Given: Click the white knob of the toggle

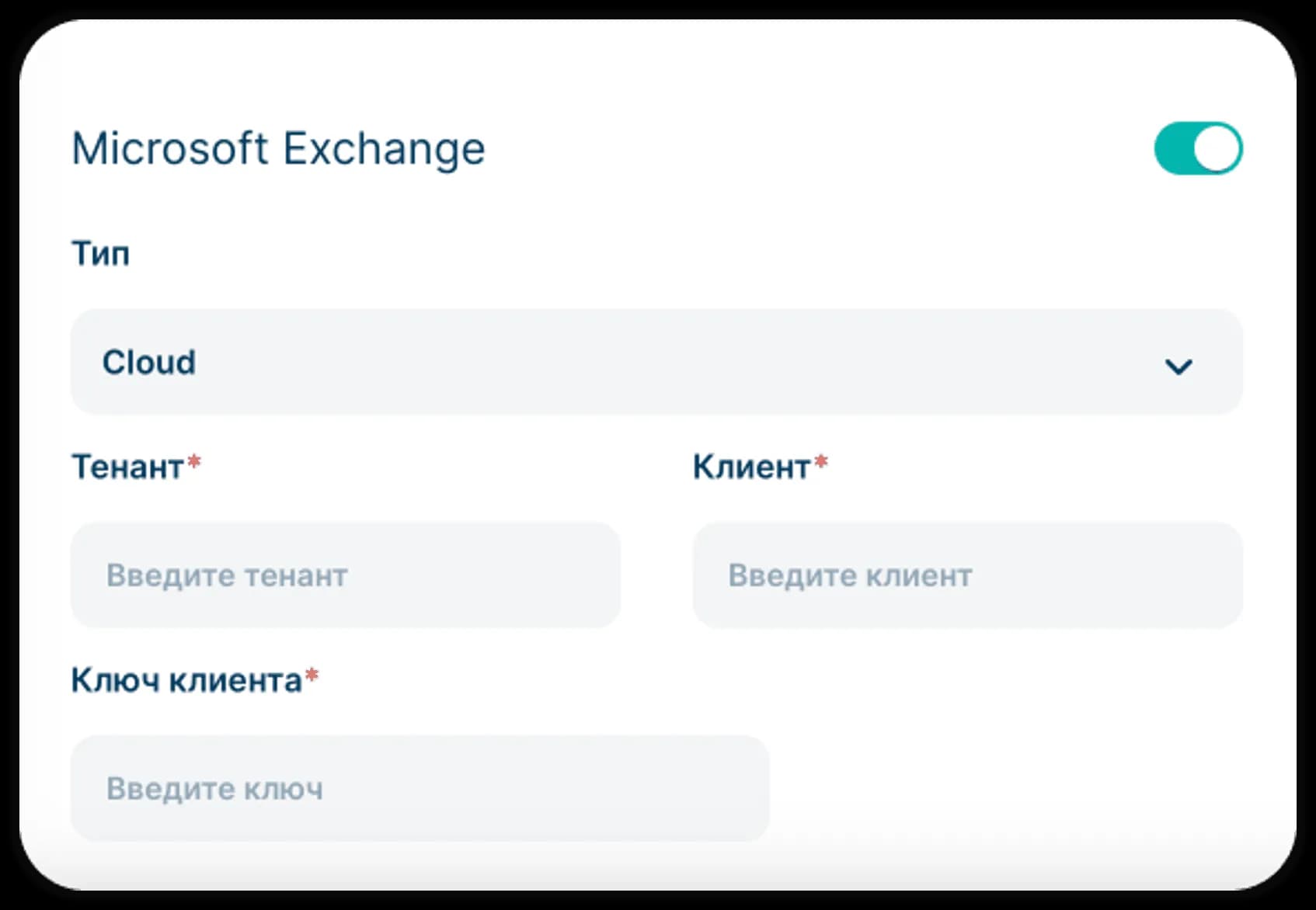Looking at the screenshot, I should click(x=1217, y=148).
